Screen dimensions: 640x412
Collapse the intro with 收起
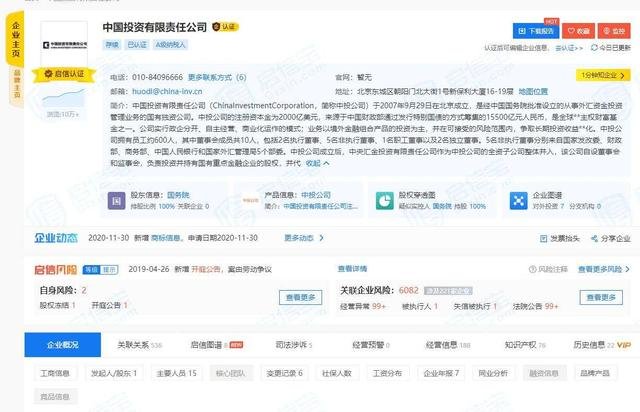tap(317, 163)
